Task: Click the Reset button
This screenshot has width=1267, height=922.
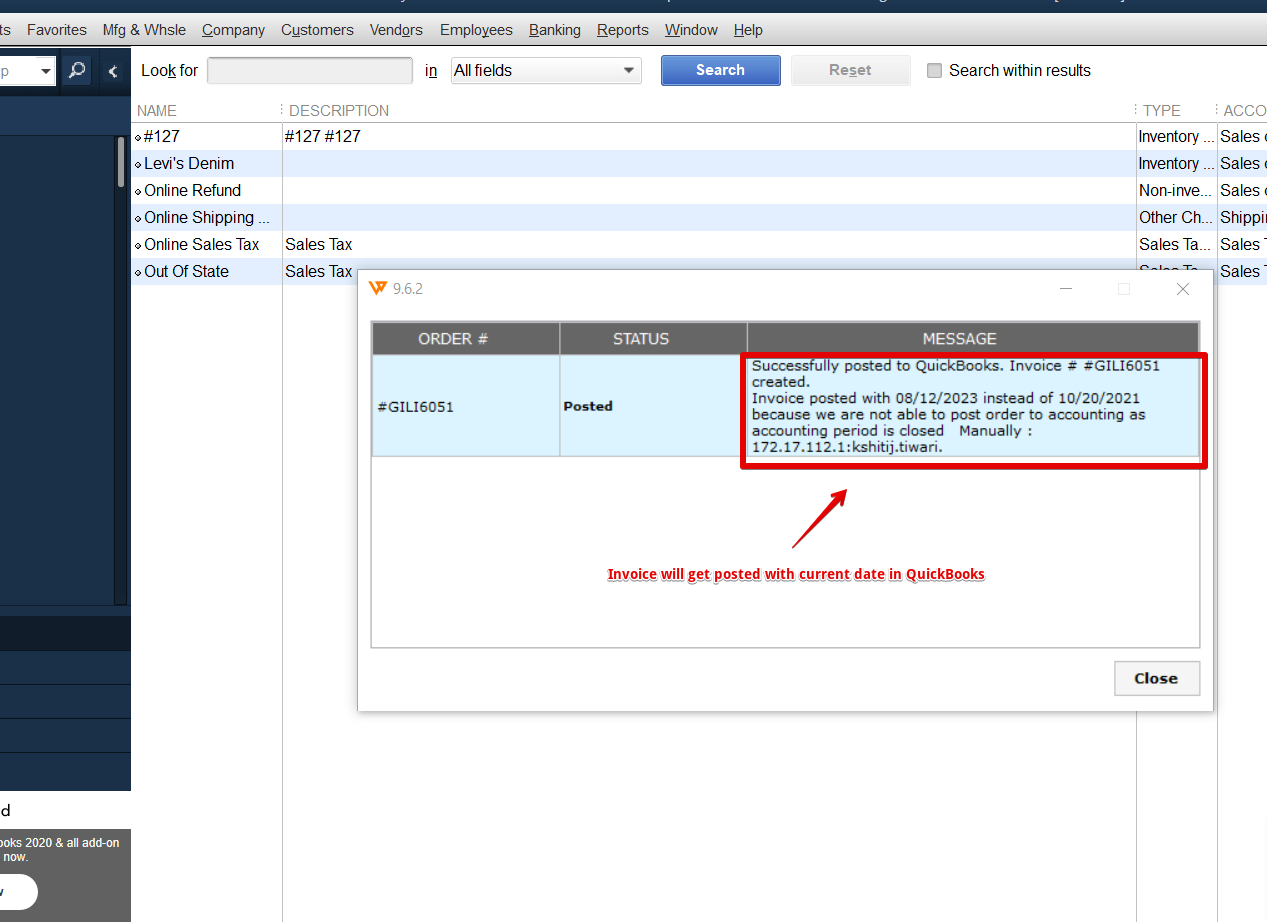Action: click(x=850, y=70)
